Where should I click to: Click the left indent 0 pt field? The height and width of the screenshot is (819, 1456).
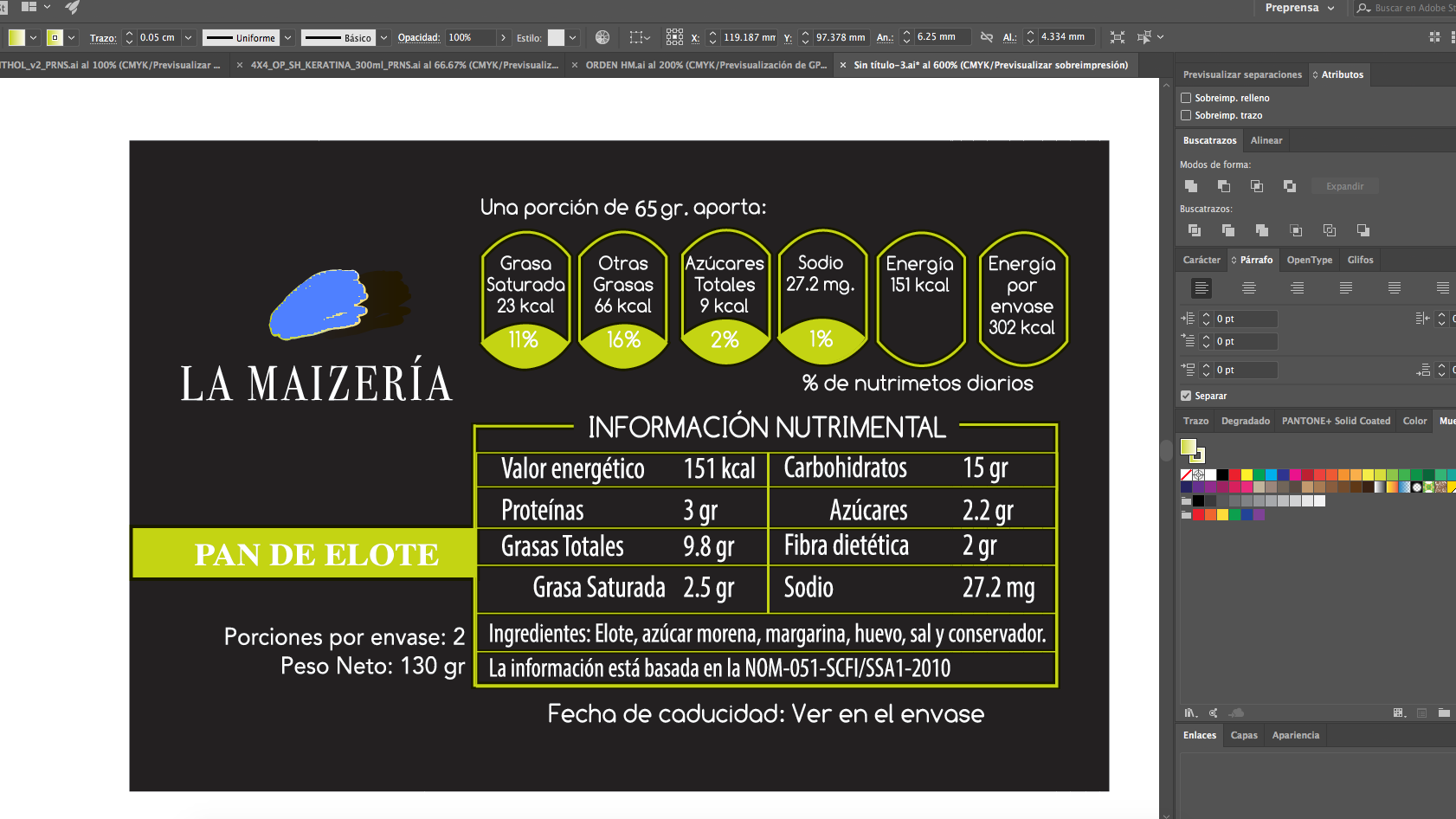1246,319
